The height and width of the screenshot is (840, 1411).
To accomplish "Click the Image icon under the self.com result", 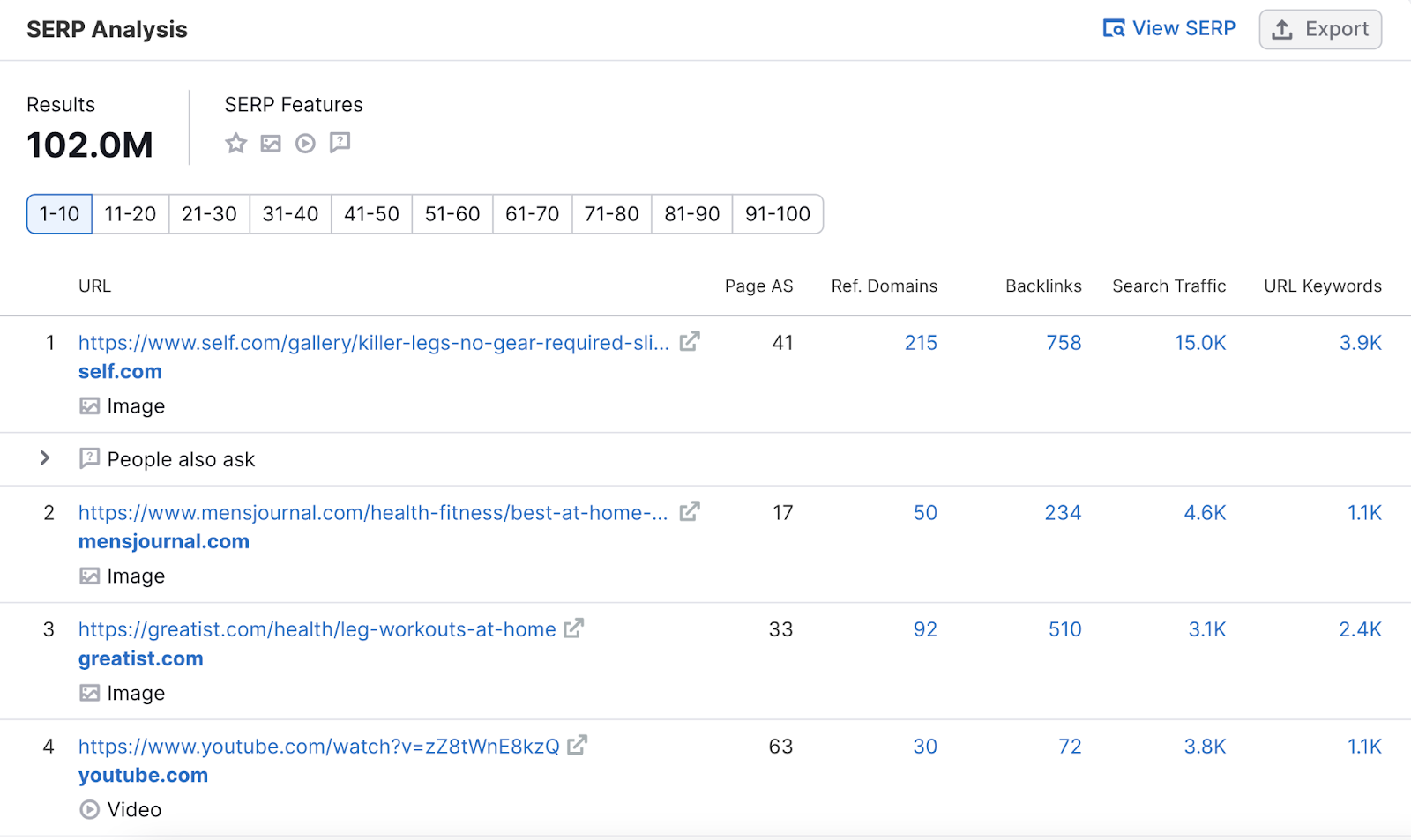I will (x=89, y=405).
